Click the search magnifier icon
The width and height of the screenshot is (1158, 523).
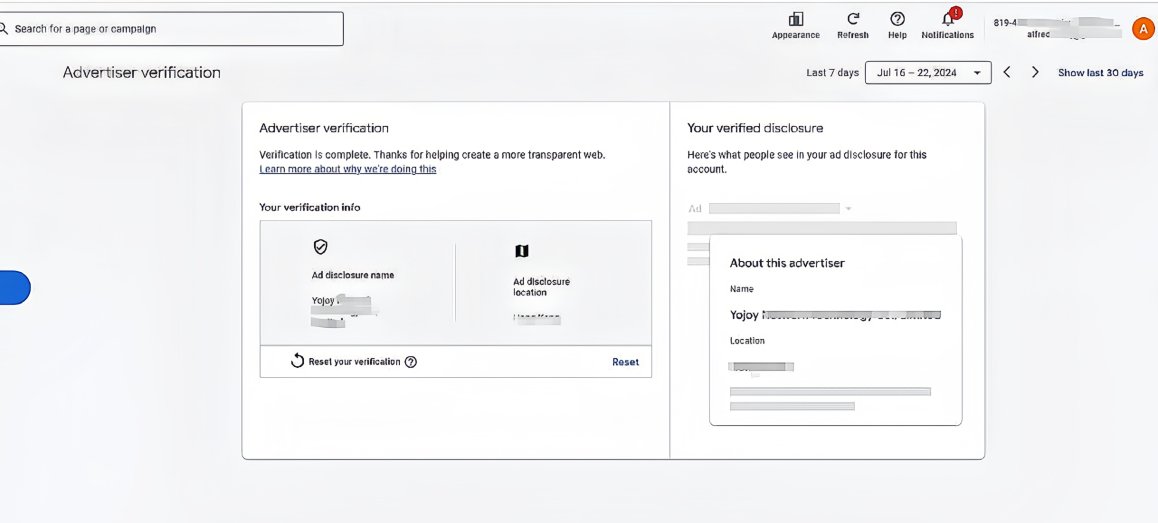point(4,29)
